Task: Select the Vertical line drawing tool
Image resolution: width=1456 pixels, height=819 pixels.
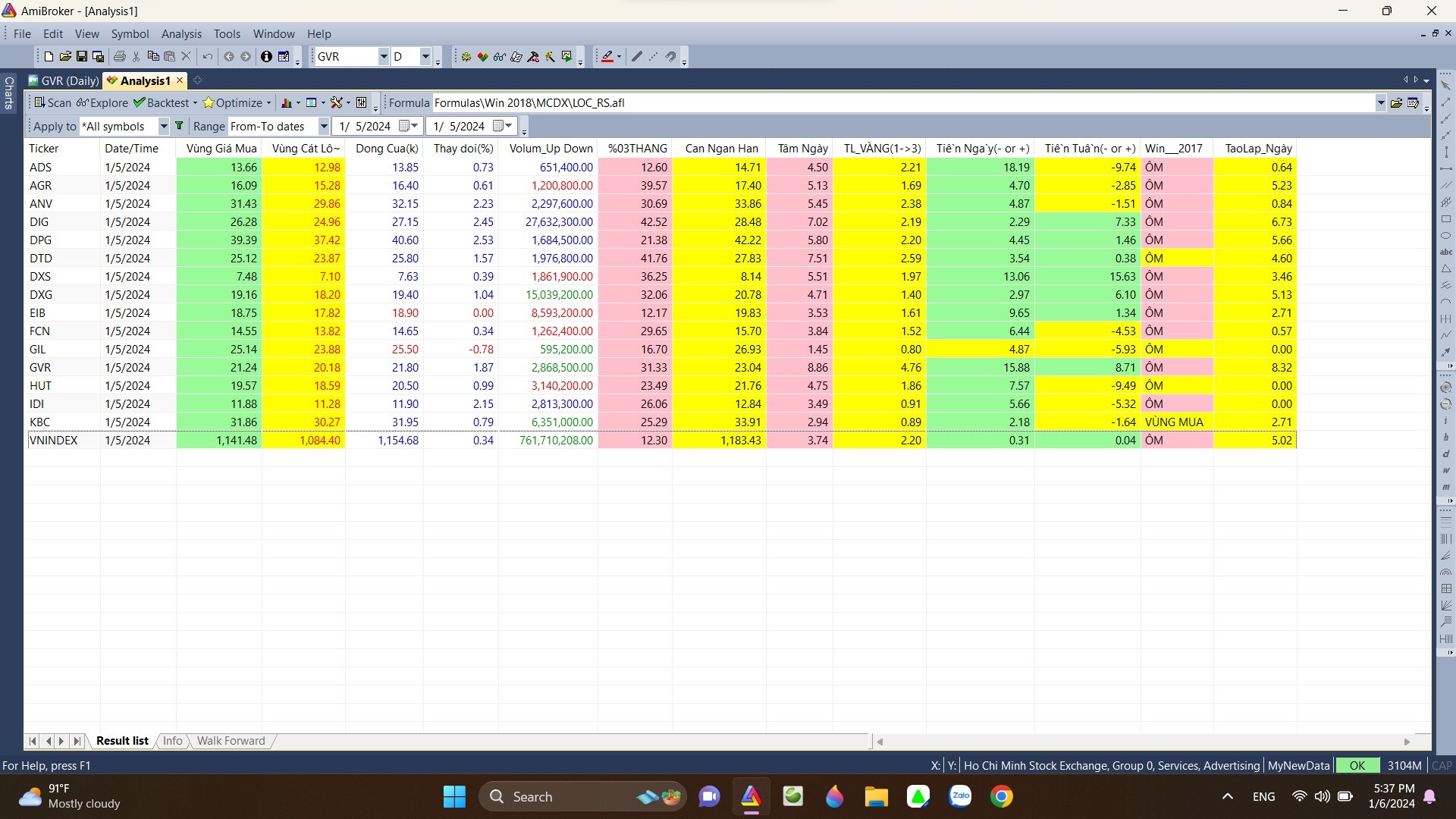Action: [1446, 152]
